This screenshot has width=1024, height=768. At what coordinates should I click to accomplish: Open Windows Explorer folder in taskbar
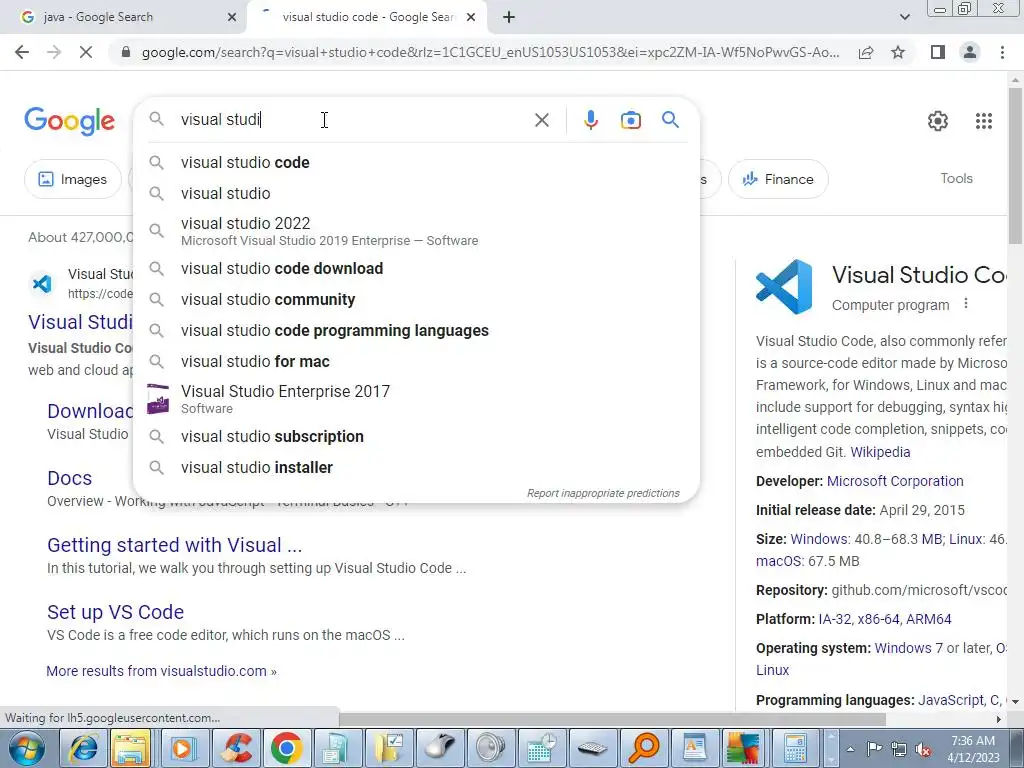[x=131, y=748]
